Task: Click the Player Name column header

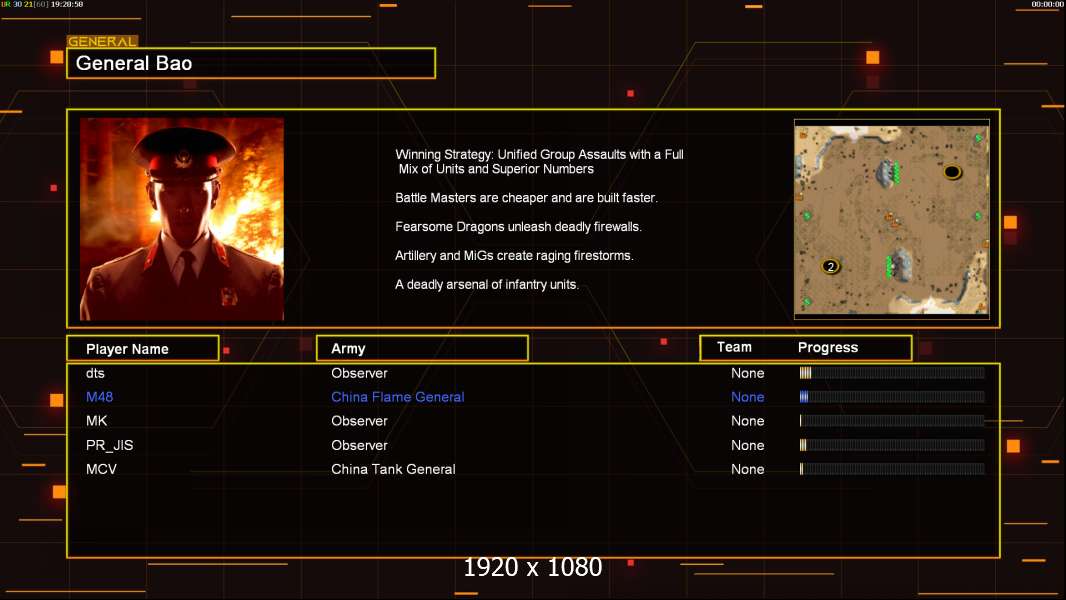Action: click(143, 349)
